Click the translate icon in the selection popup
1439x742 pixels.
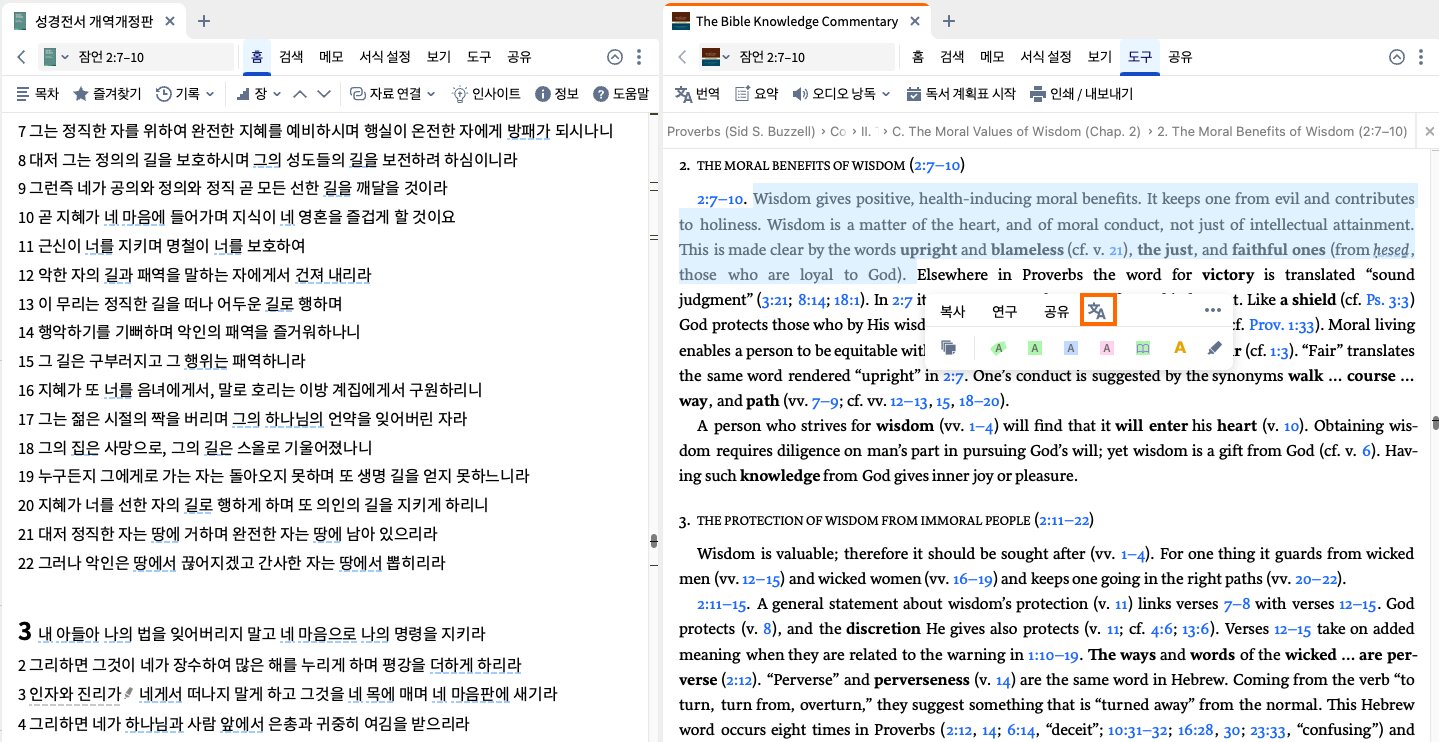tap(1097, 311)
